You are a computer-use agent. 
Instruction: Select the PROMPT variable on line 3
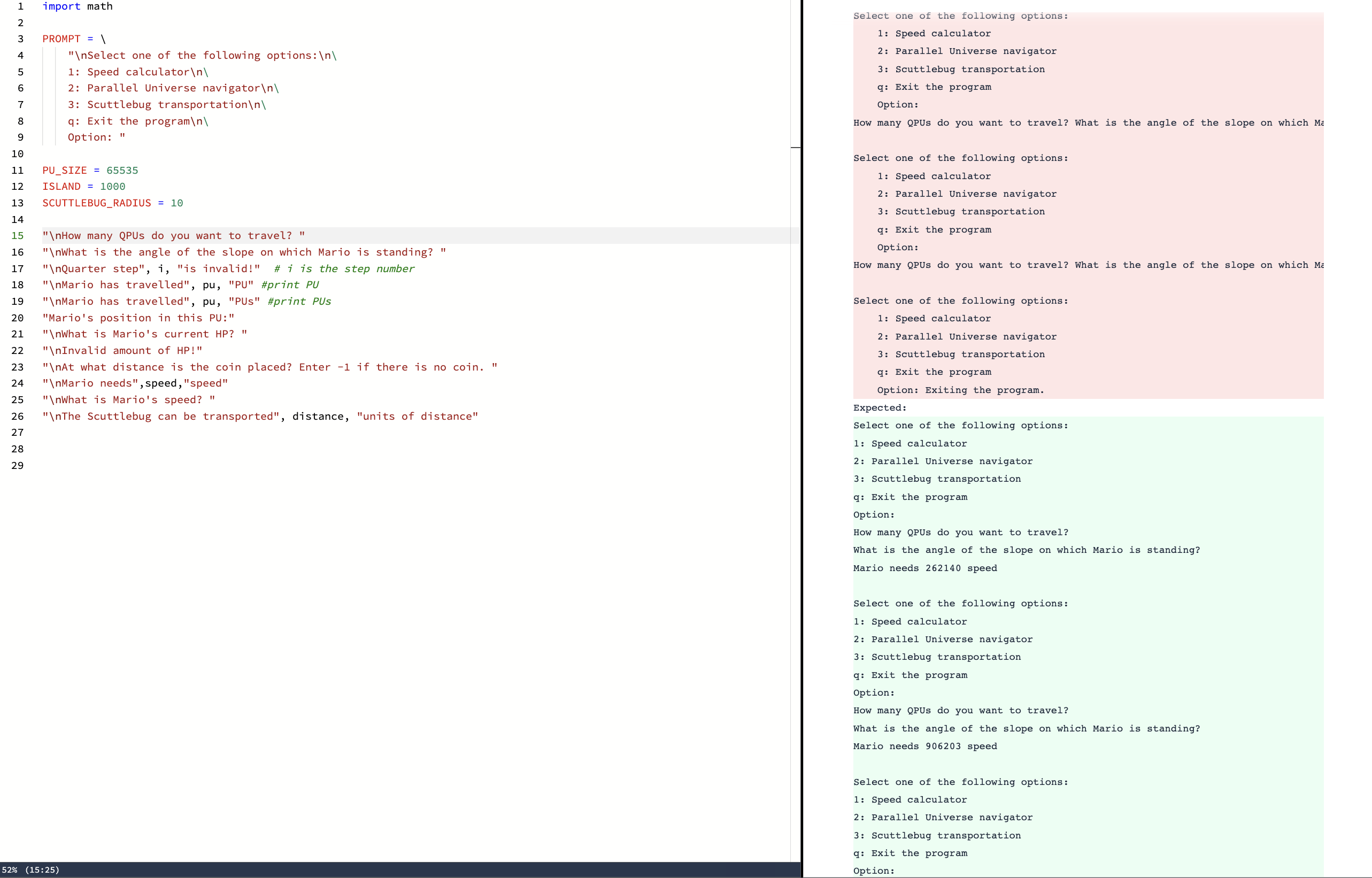point(63,39)
